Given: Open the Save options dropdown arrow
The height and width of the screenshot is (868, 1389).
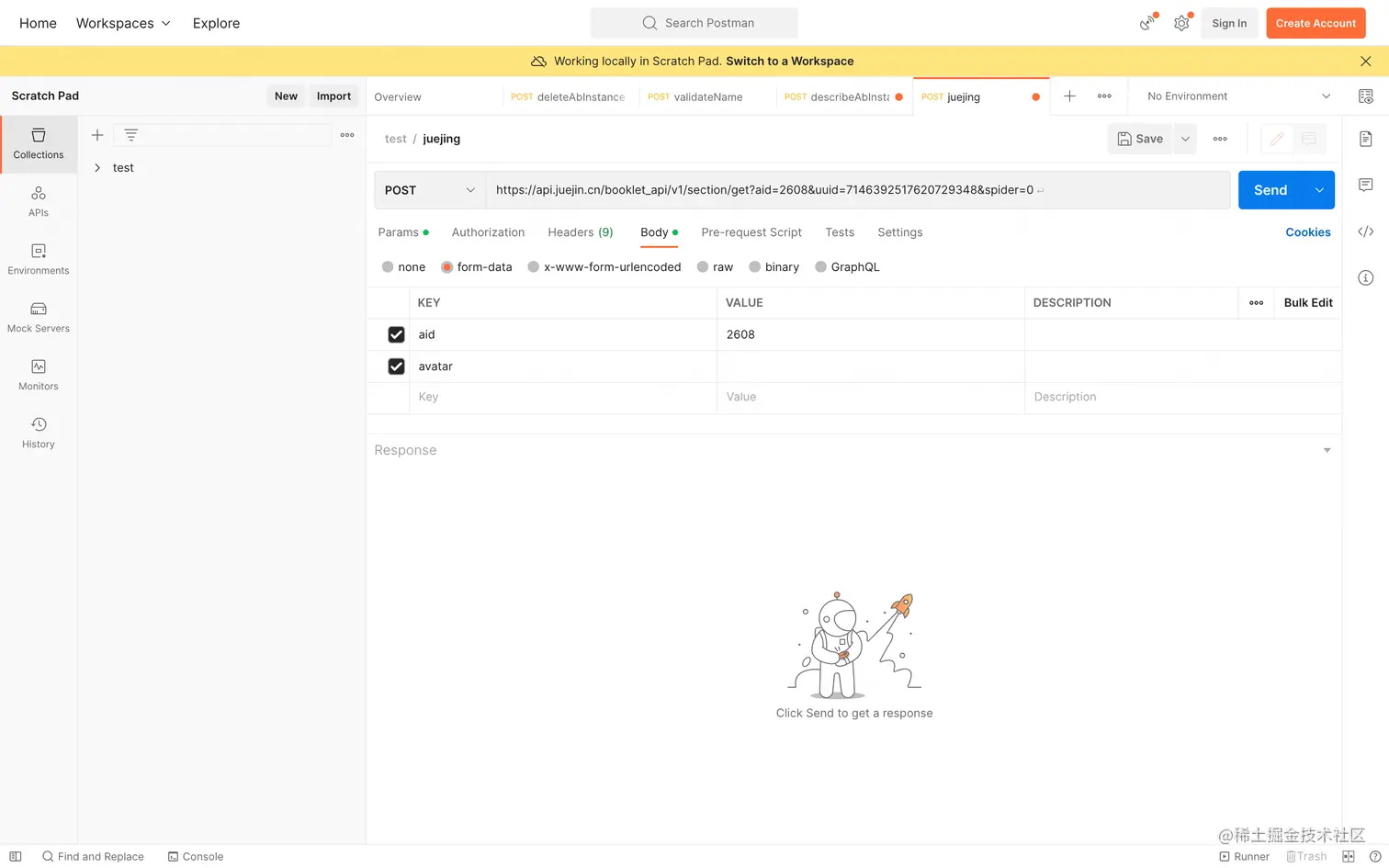Looking at the screenshot, I should (1185, 139).
